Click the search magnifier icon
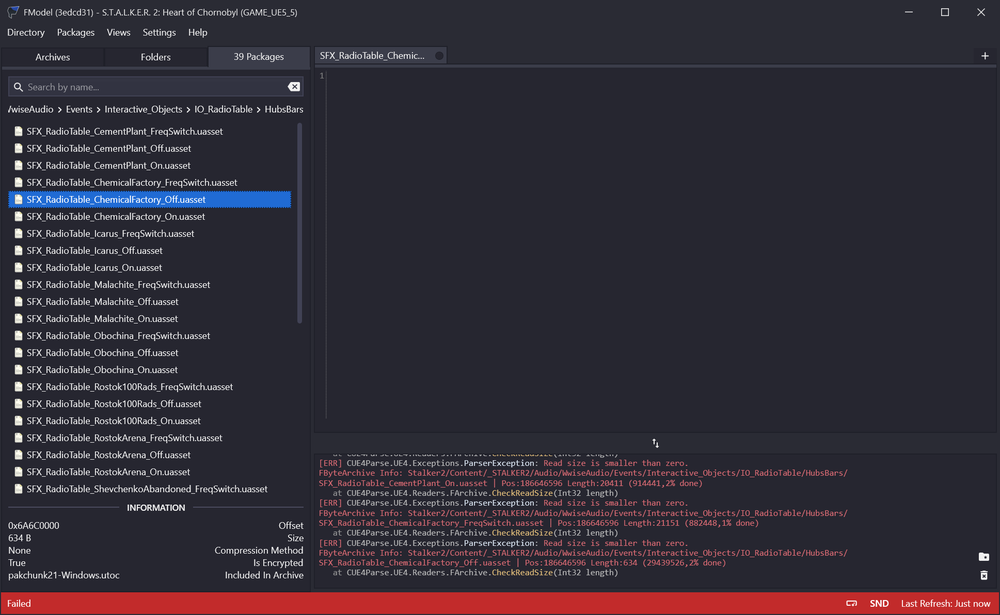Image resolution: width=1000 pixels, height=615 pixels. (x=19, y=87)
